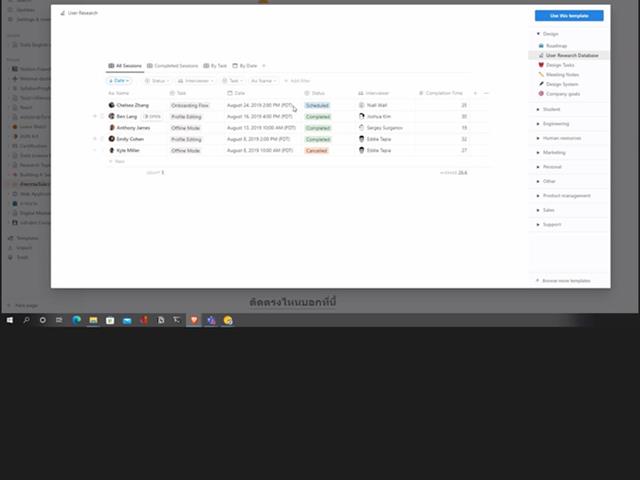
Task: Expand the Student category
Action: tap(538, 109)
